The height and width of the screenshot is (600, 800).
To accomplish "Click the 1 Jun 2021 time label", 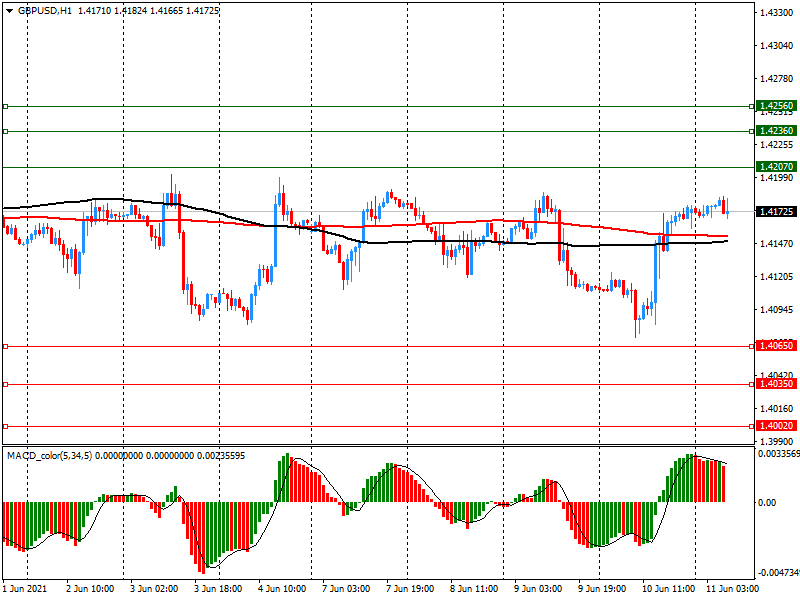I will click(25, 589).
